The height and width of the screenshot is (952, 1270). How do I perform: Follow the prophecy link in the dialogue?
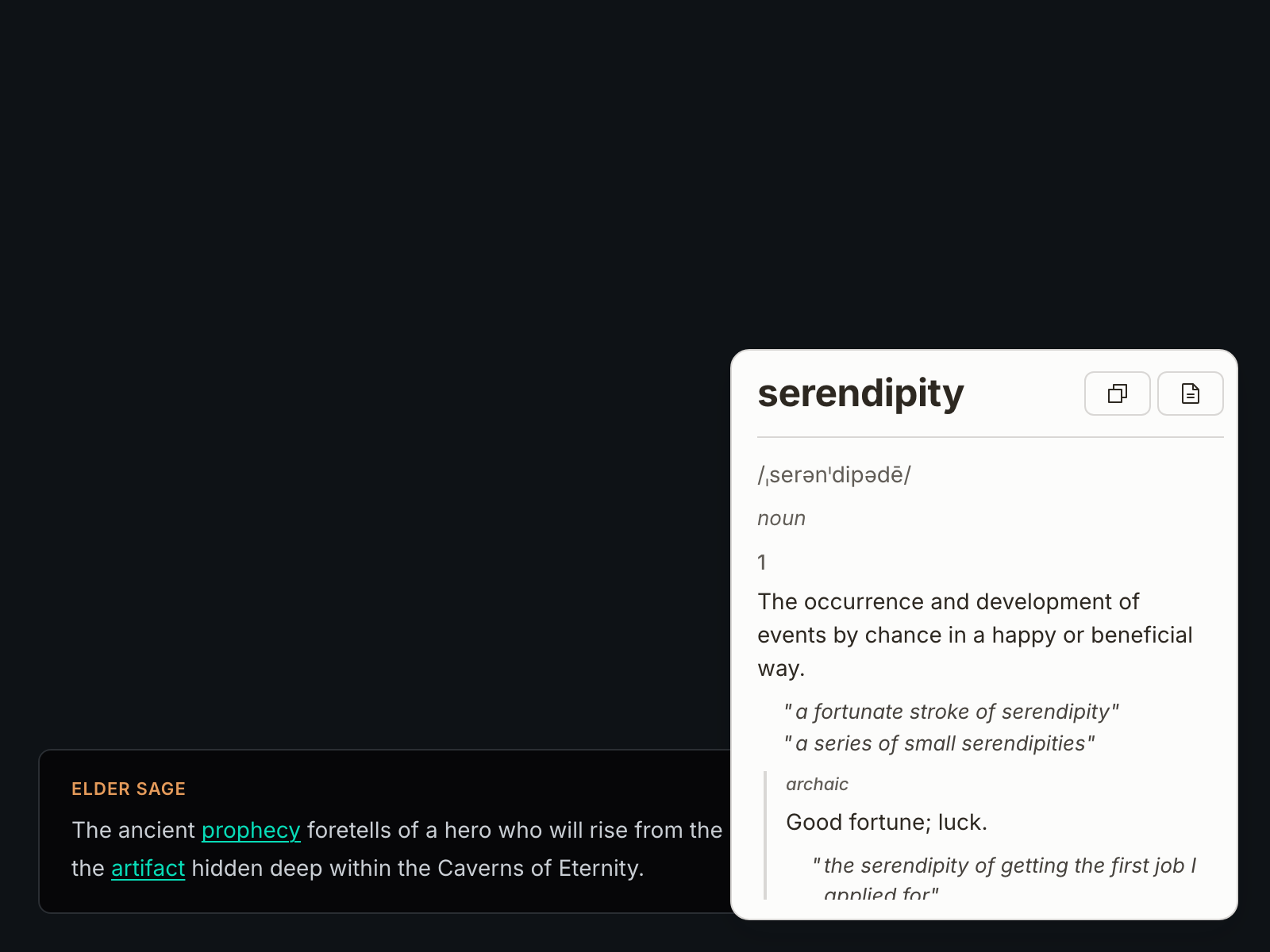tap(250, 830)
